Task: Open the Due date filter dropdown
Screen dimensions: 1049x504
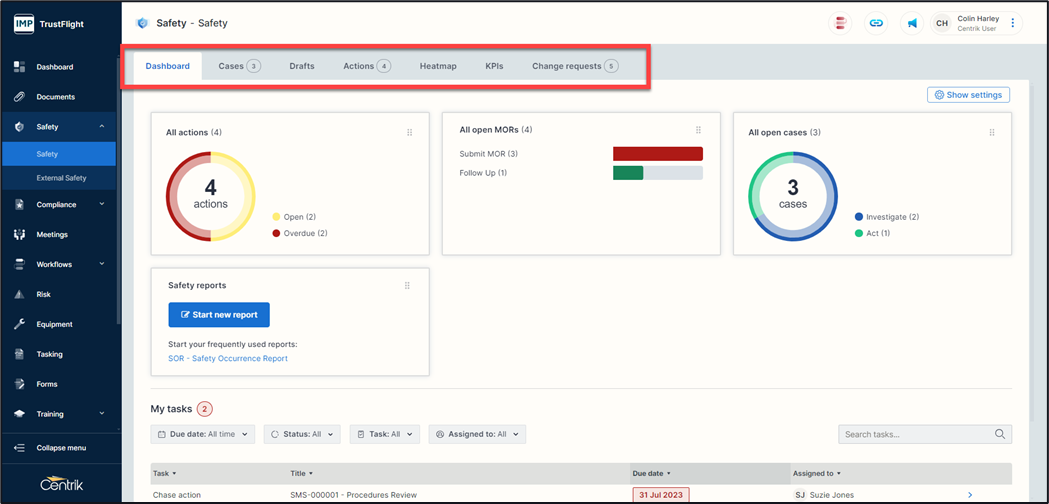Action: (x=202, y=434)
